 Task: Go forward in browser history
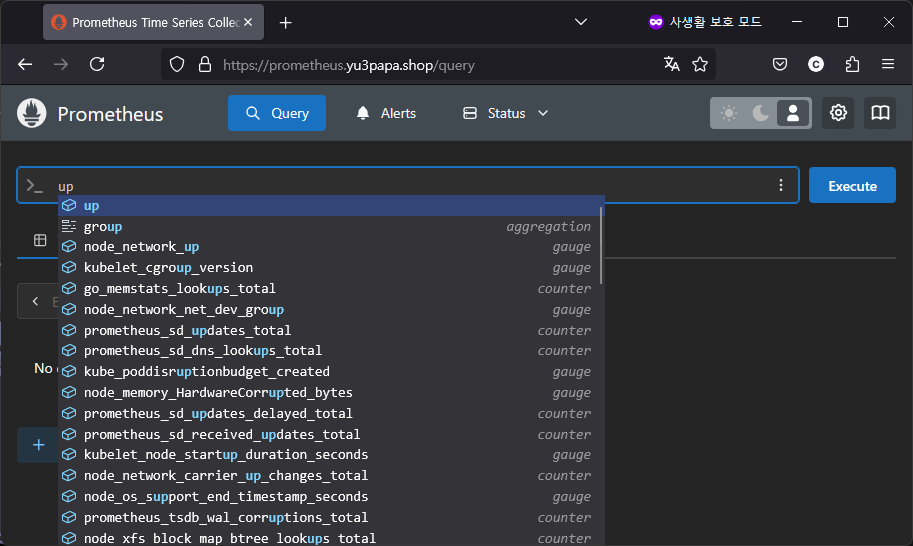(x=61, y=64)
